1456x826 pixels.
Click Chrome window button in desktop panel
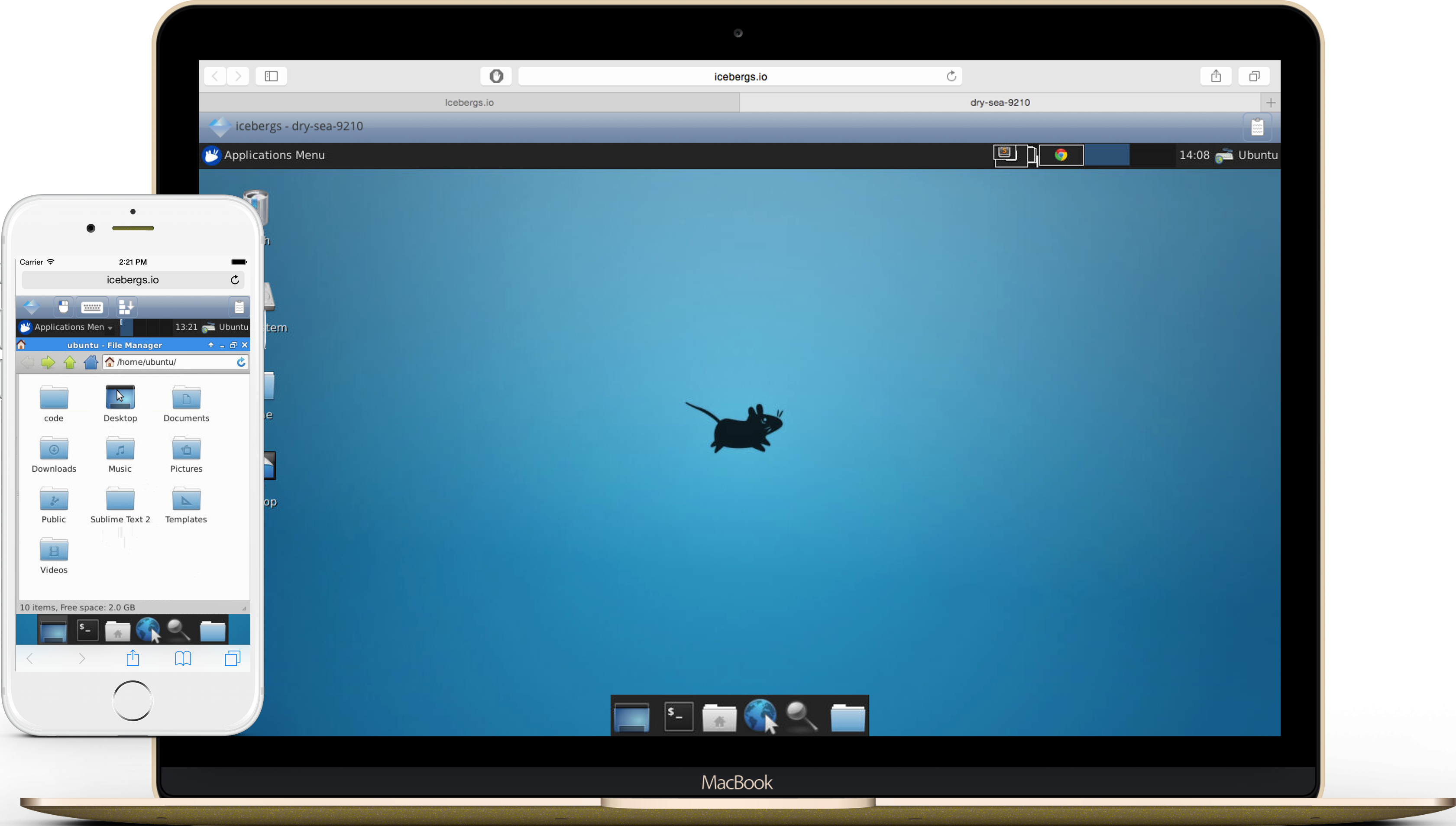coord(1061,155)
